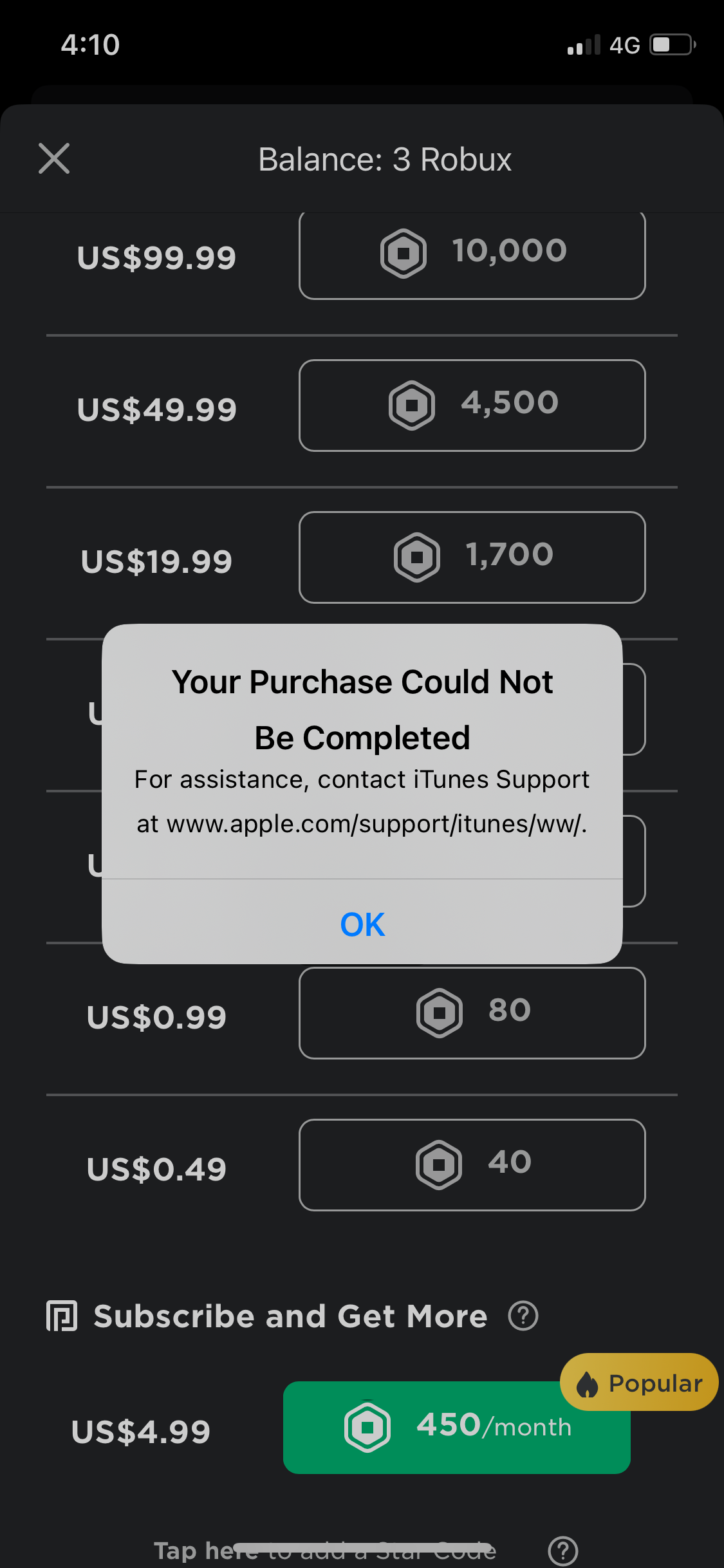Tap the Balance: 3 Robux header
The height and width of the screenshot is (1568, 724).
pyautogui.click(x=385, y=160)
